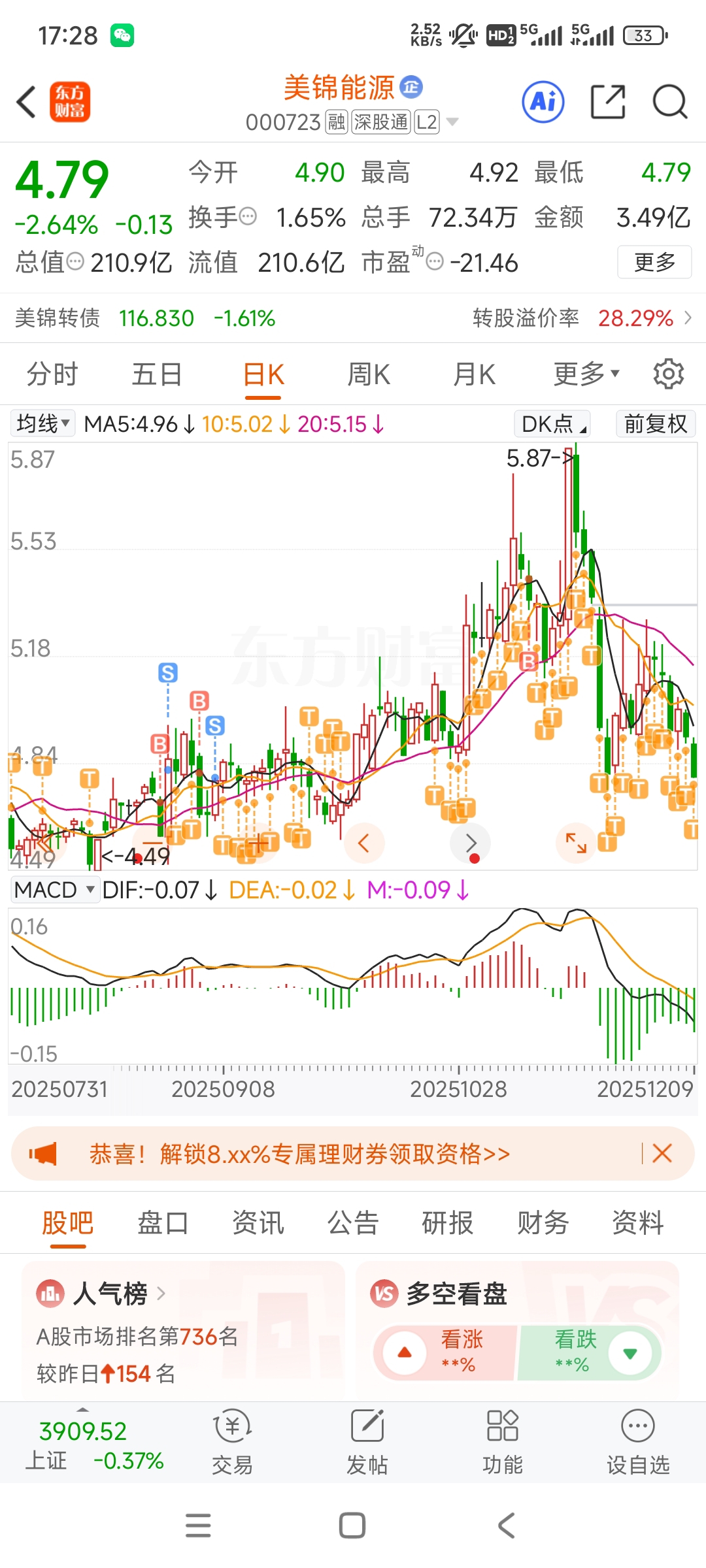Tap the back arrow in the header

[x=26, y=102]
